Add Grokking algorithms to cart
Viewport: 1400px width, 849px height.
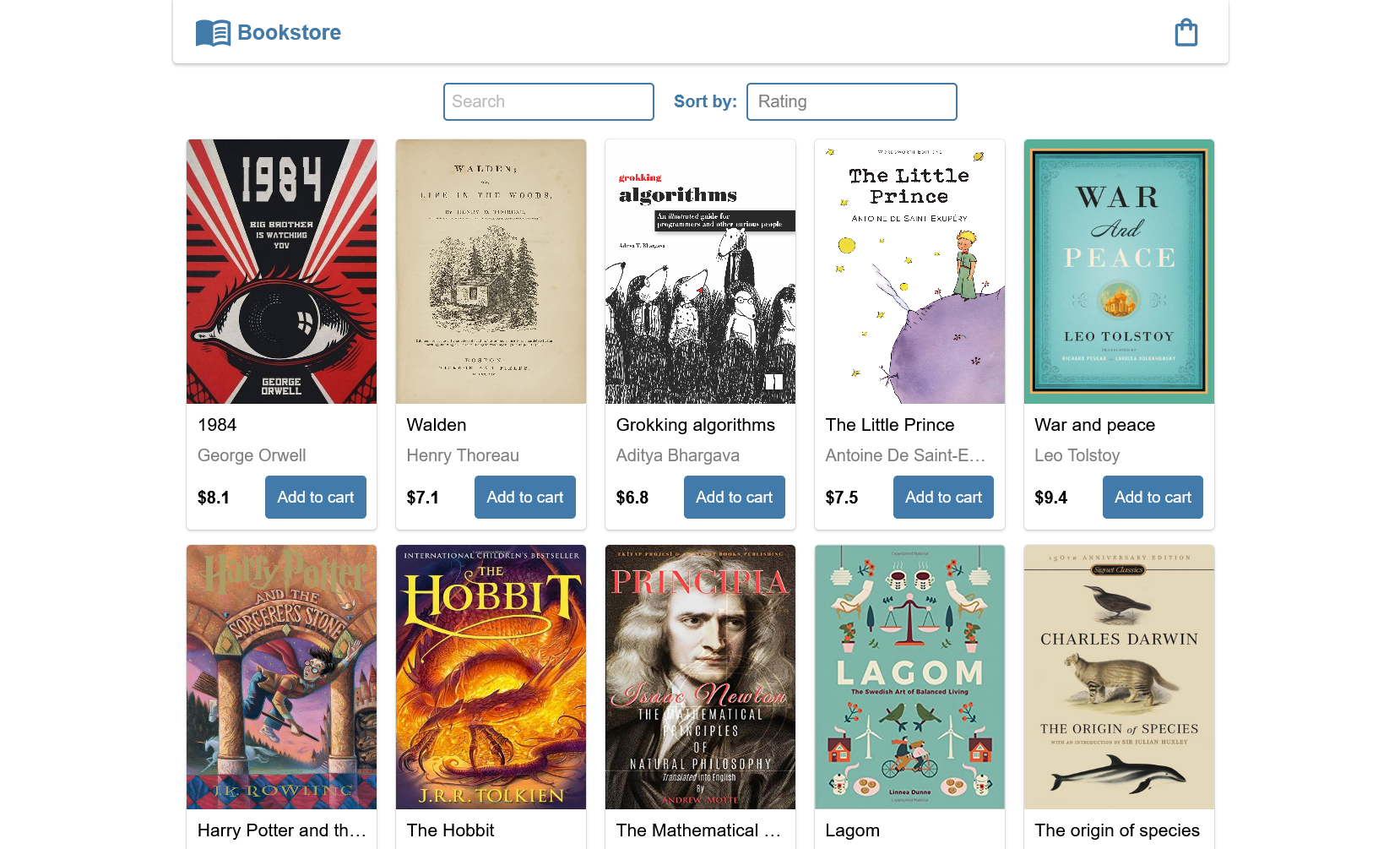735,498
